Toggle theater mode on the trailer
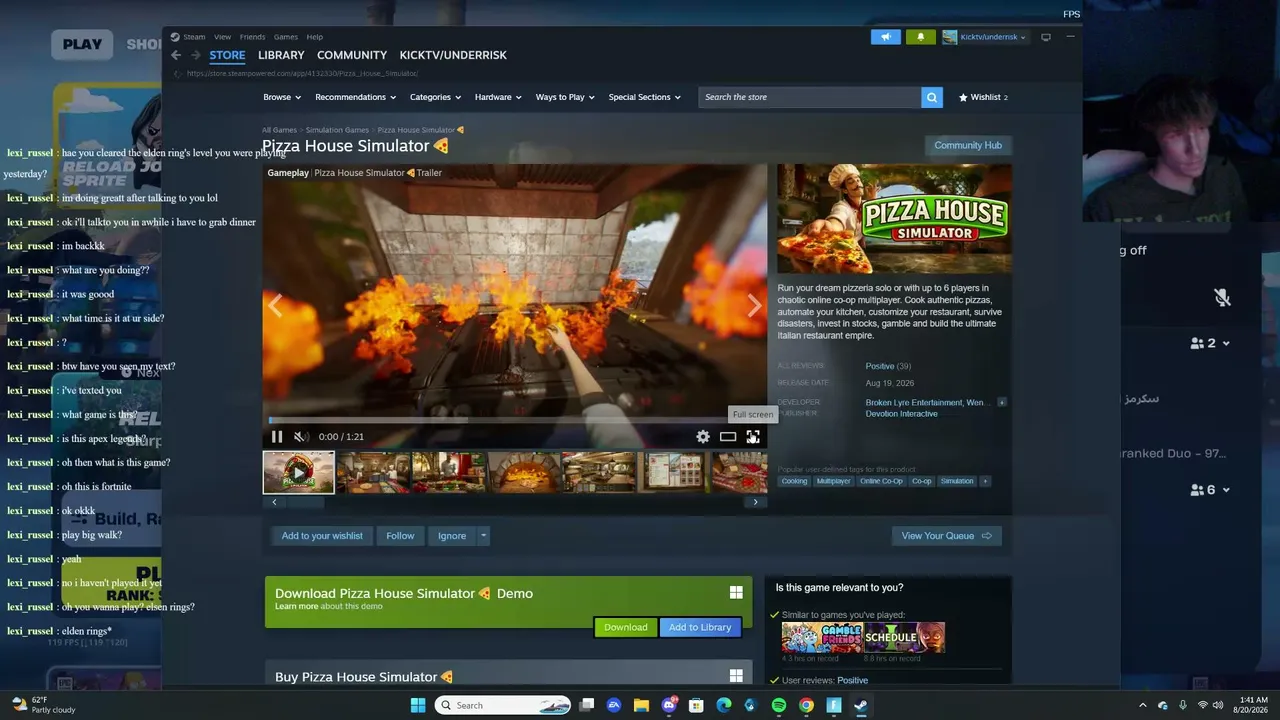 728,437
